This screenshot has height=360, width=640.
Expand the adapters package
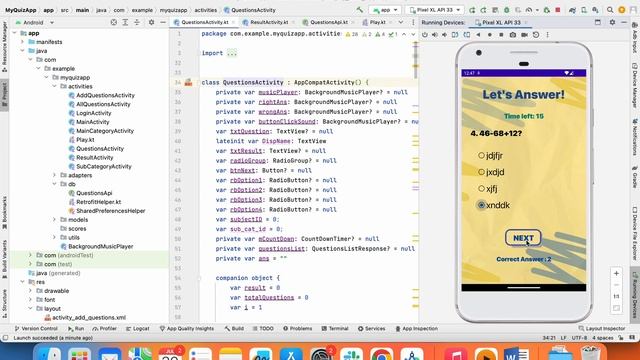click(x=54, y=176)
